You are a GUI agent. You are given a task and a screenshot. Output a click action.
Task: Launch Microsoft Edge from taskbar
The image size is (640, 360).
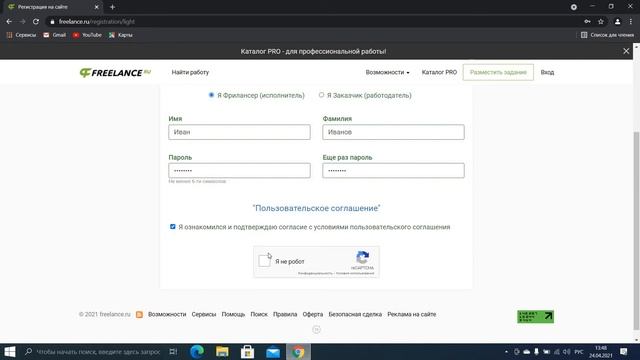(x=197, y=351)
